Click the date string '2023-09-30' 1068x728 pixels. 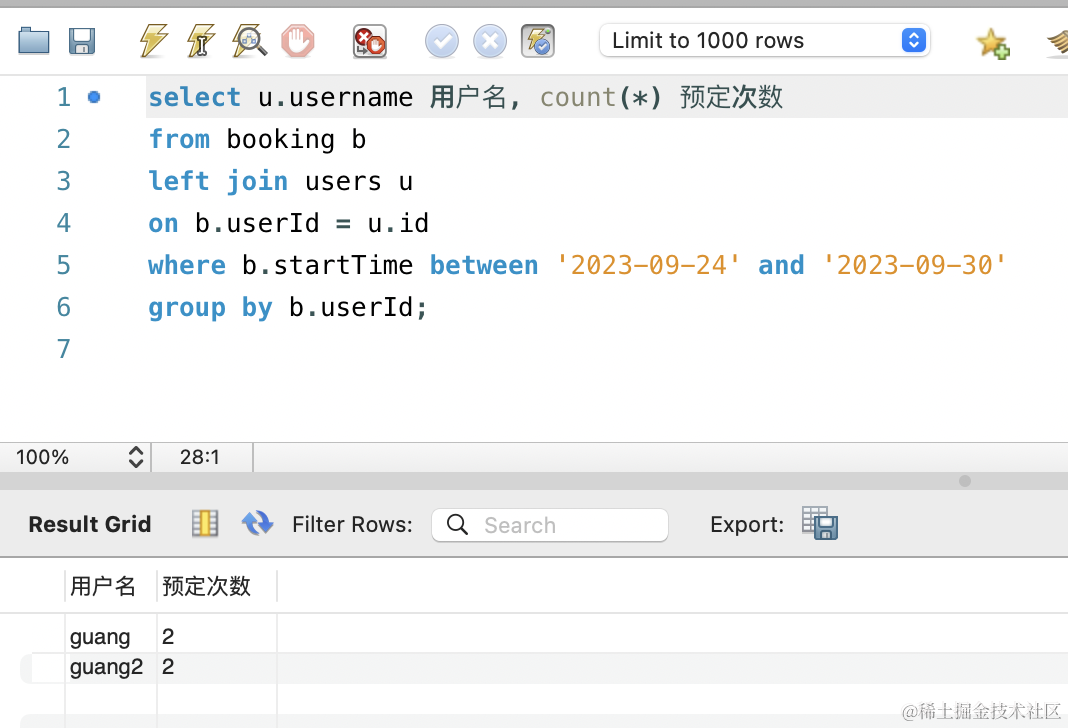click(x=914, y=265)
